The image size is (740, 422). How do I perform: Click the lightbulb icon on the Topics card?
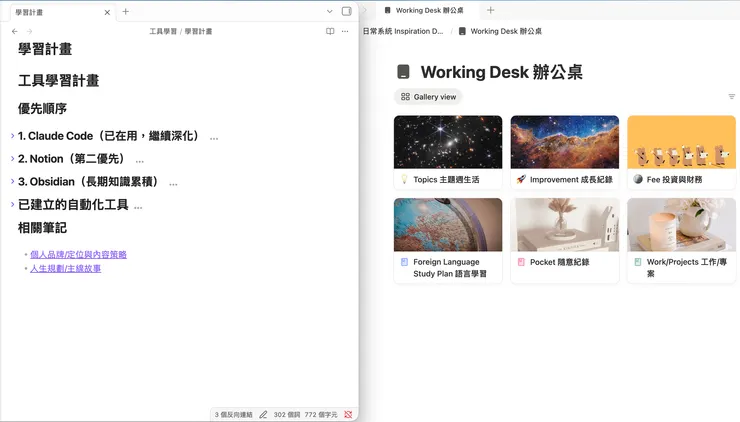pyautogui.click(x=404, y=179)
